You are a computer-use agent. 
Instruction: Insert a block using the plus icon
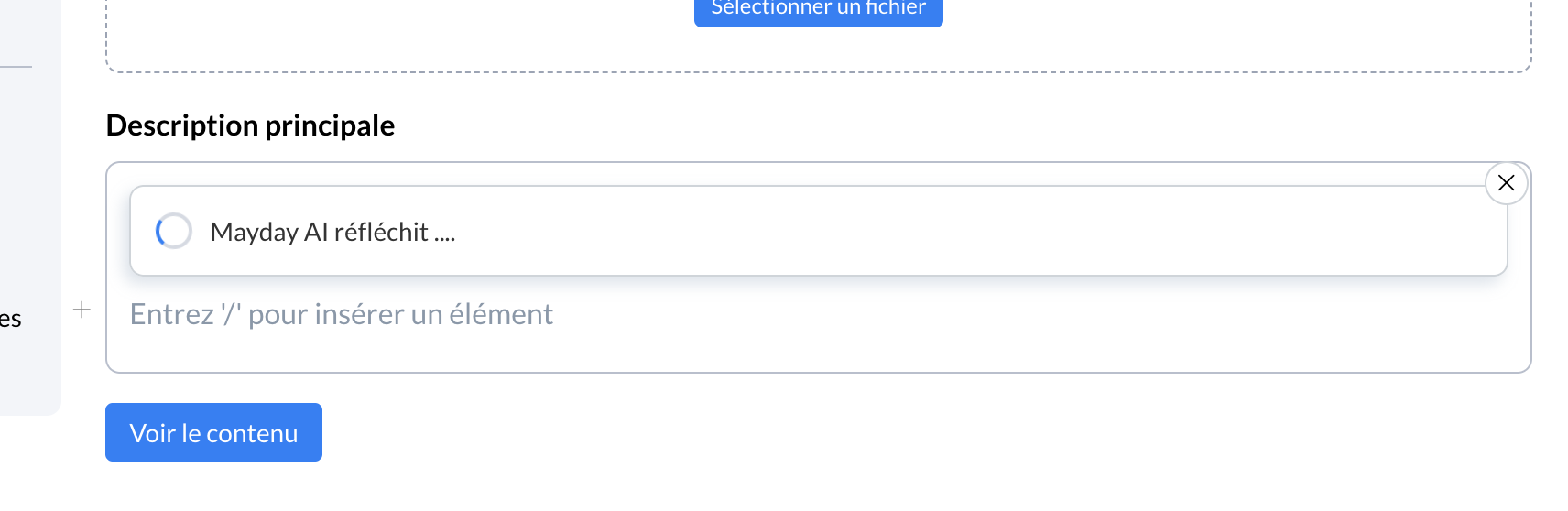[82, 310]
